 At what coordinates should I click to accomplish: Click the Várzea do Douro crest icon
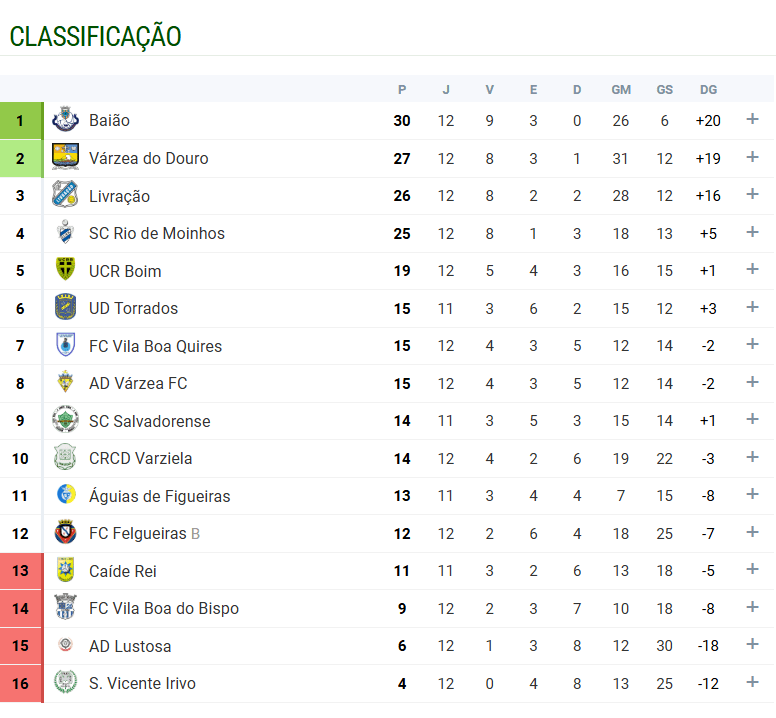[65, 158]
